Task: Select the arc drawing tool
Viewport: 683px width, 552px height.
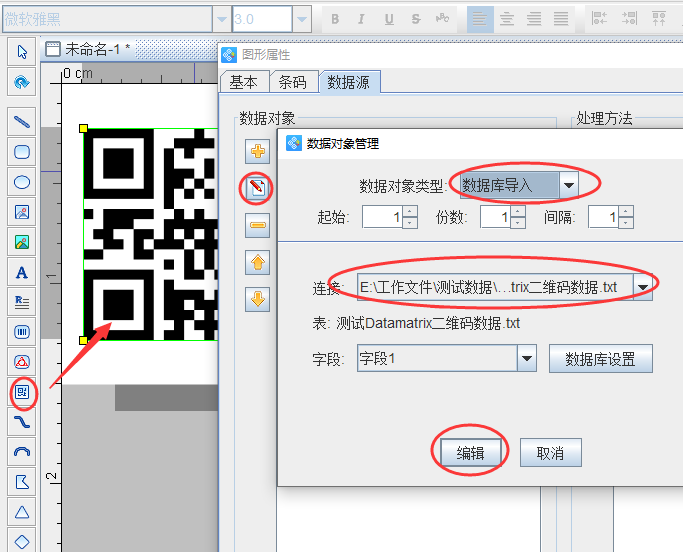Action: pos(22,453)
